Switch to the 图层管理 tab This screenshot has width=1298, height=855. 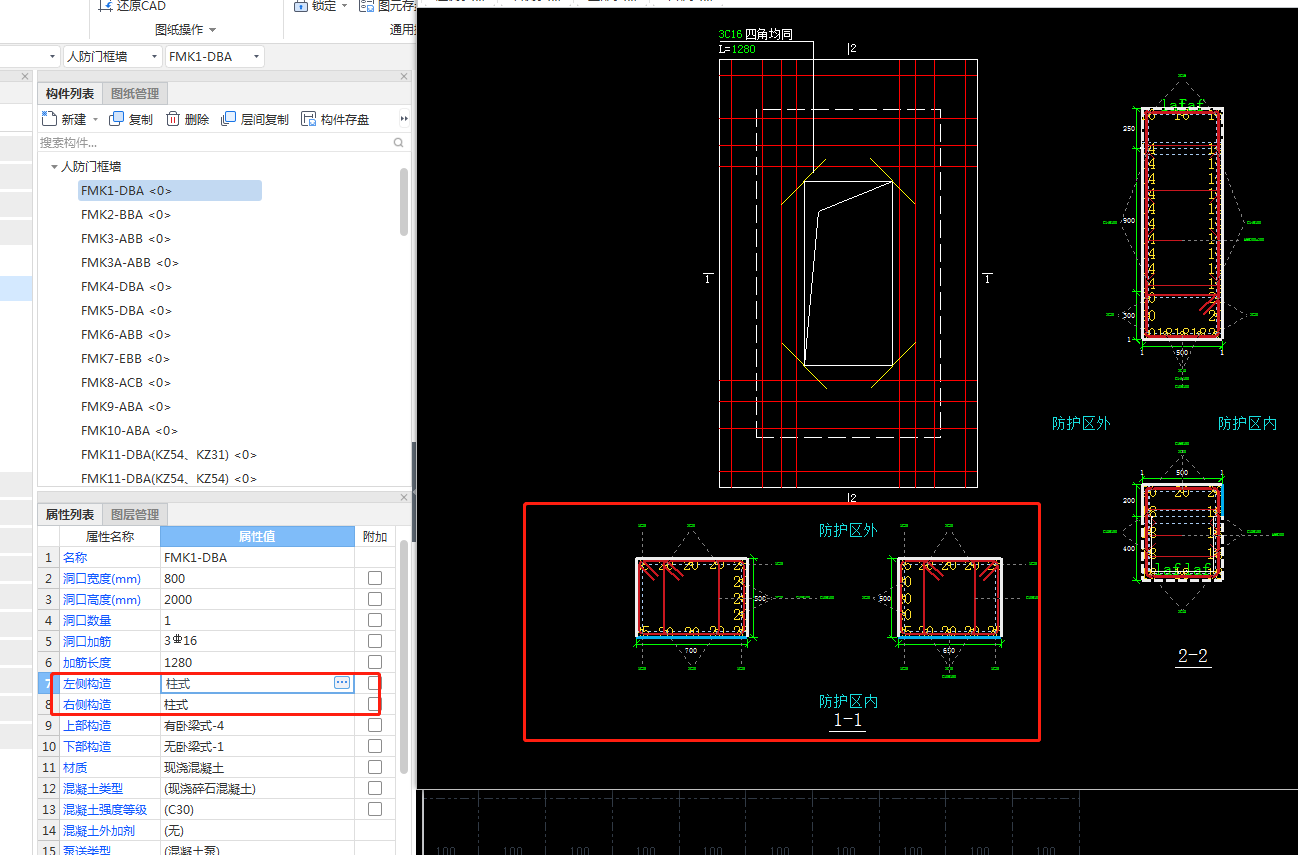135,515
